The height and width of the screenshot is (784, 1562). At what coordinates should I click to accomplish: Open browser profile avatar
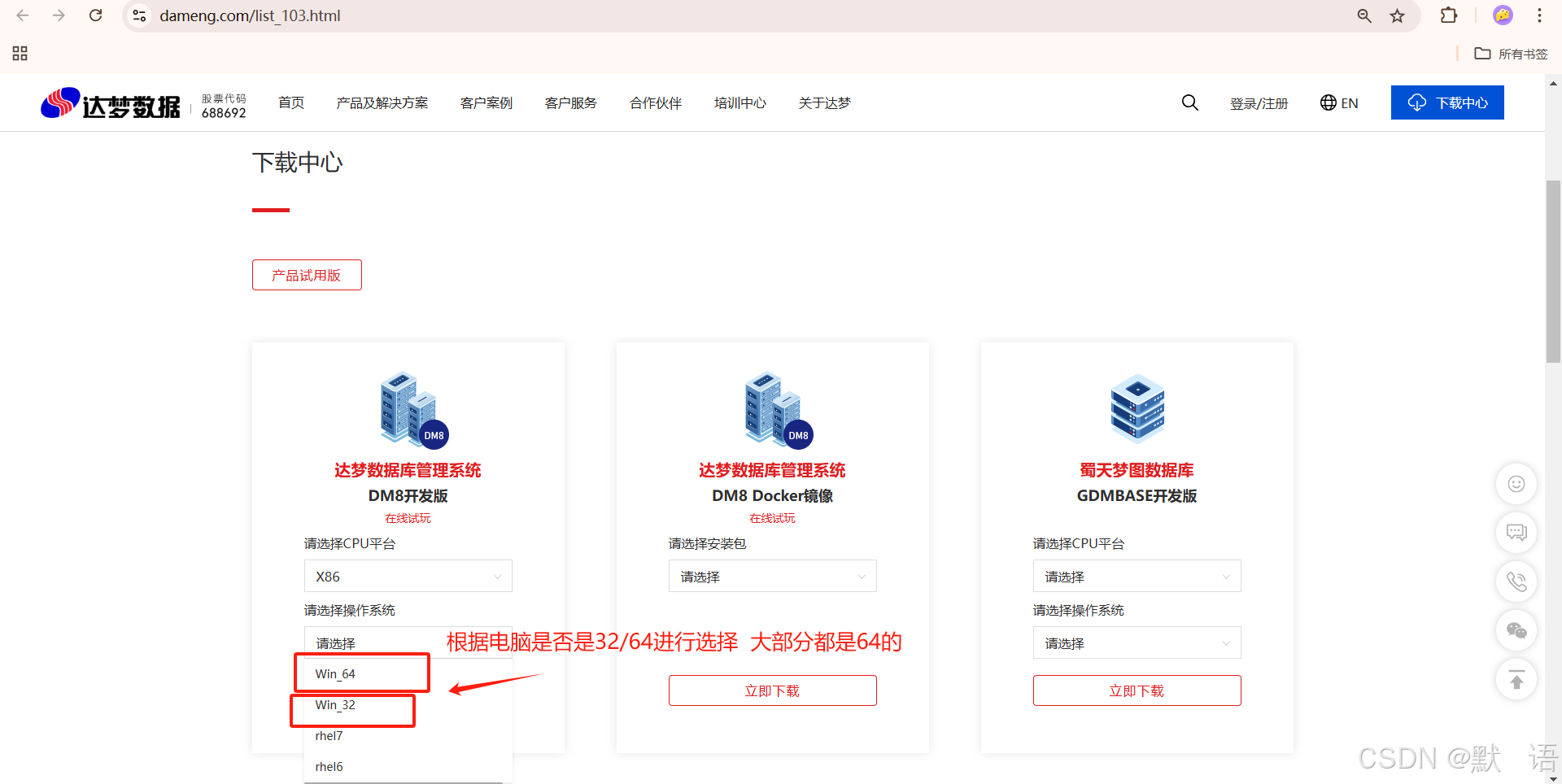coord(1503,15)
